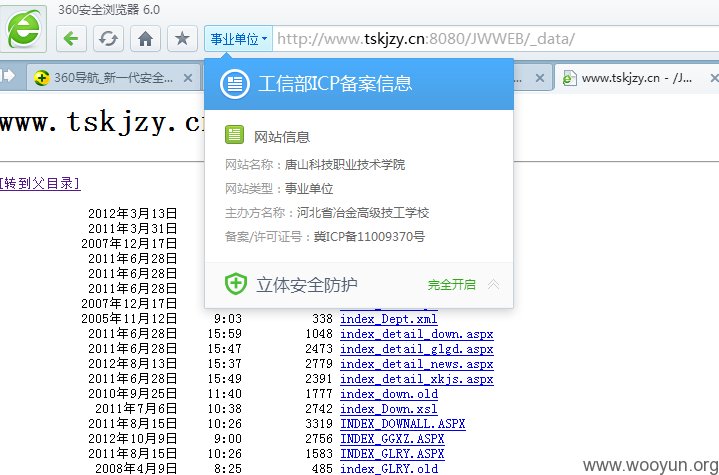Open index_down.old link
Viewport: 719px width, 475px height.
pos(388,394)
